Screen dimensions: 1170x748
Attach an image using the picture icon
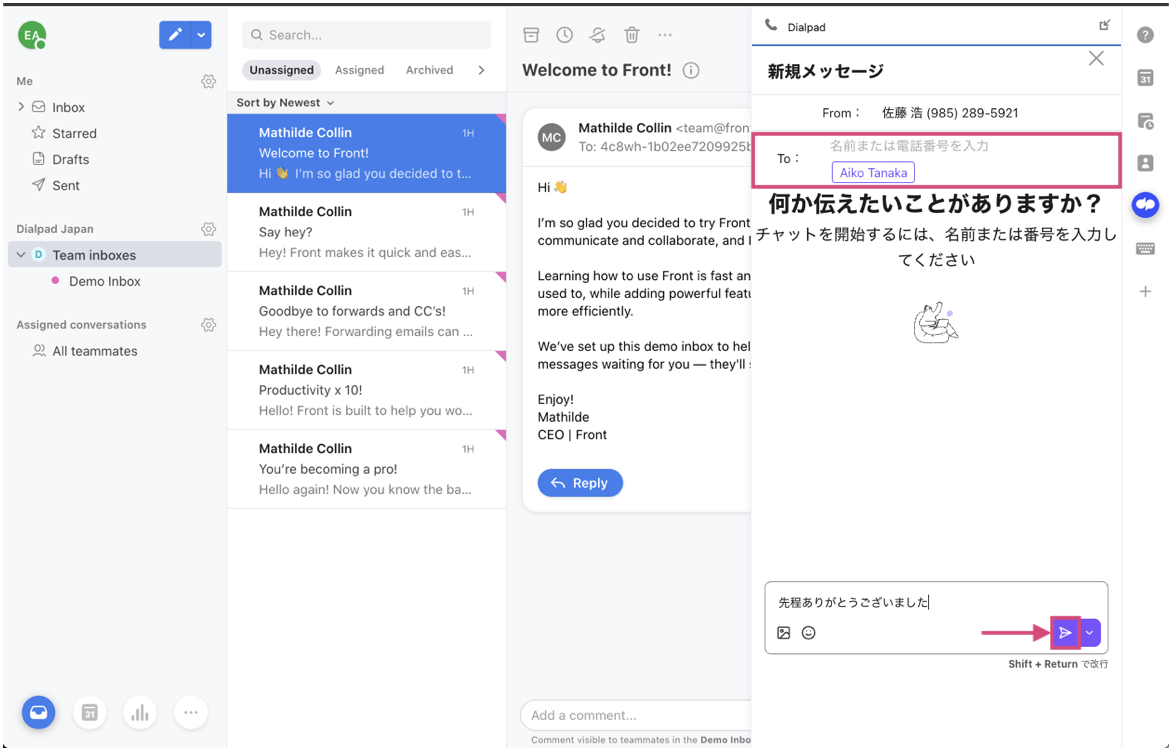(784, 633)
